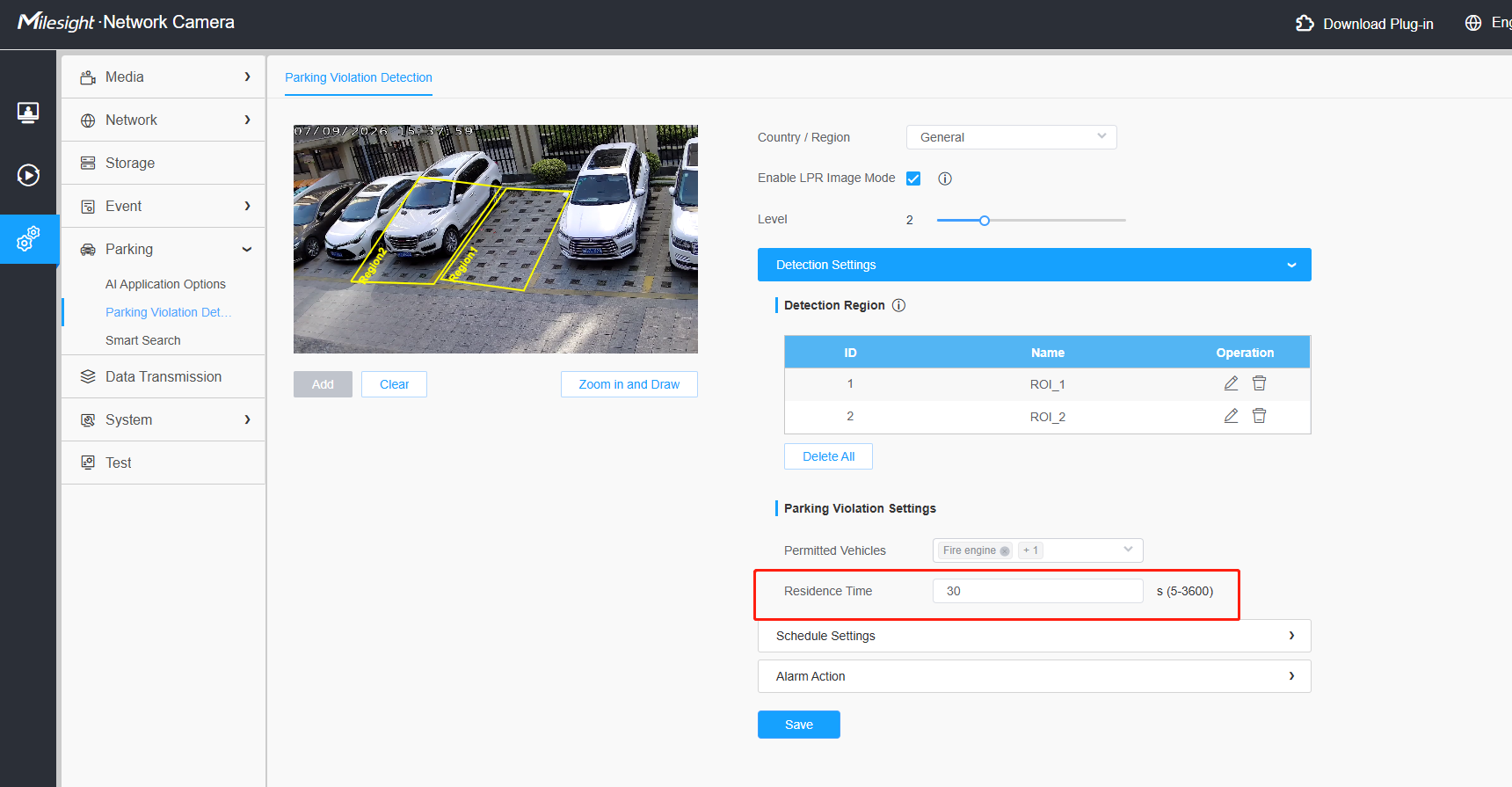Expand the System menu
Image resolution: width=1512 pixels, height=787 pixels.
164,419
